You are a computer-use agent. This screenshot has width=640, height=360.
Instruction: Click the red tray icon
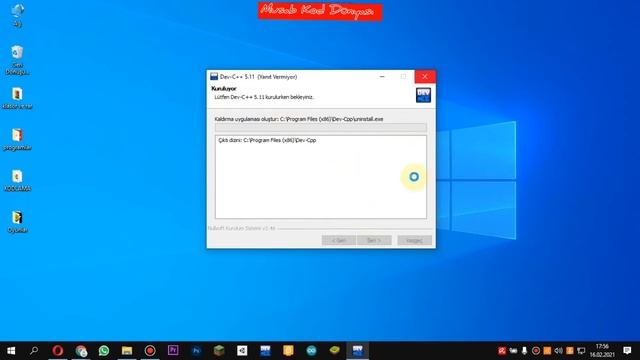[502, 351]
